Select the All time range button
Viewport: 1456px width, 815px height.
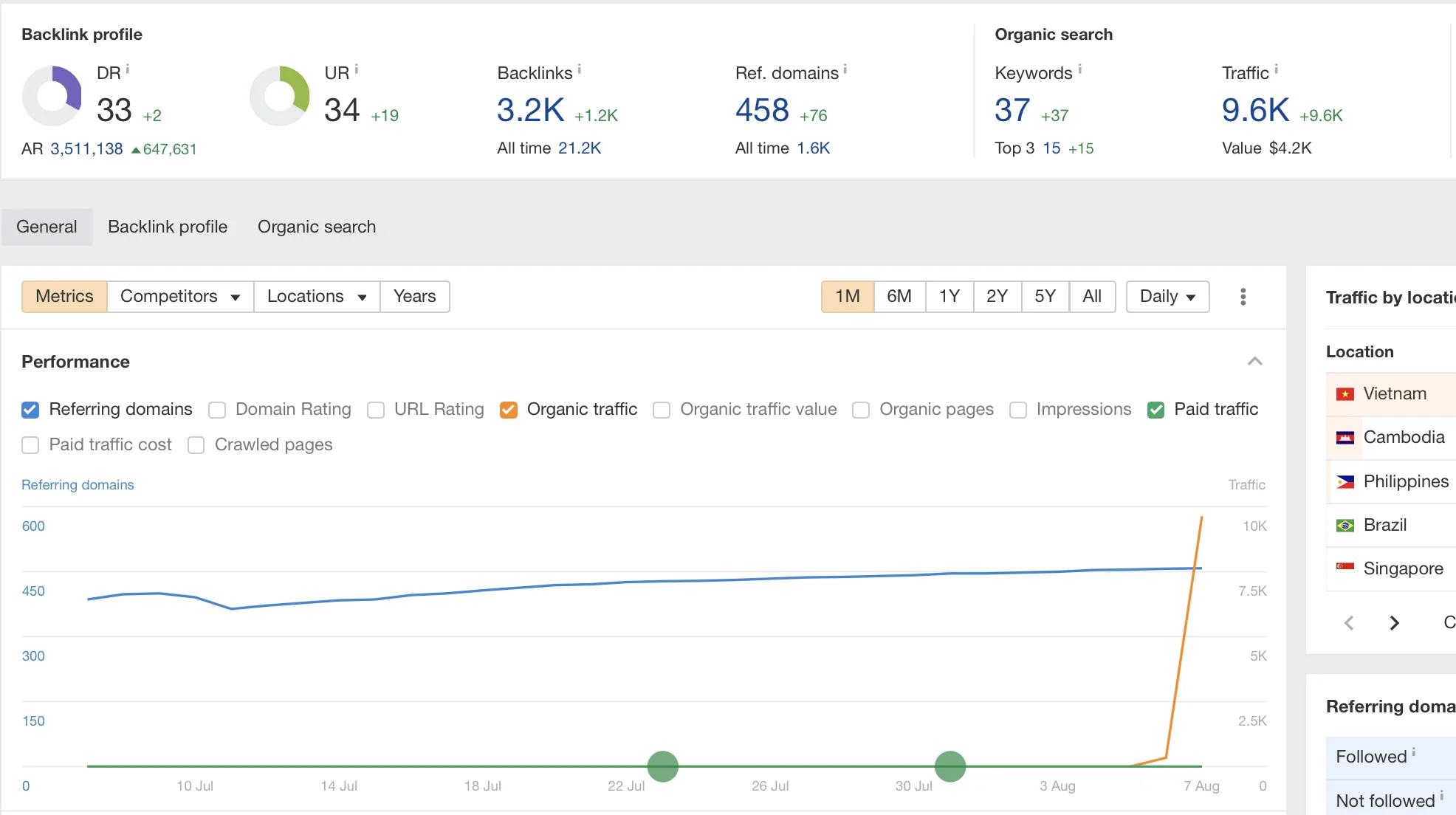point(1090,296)
